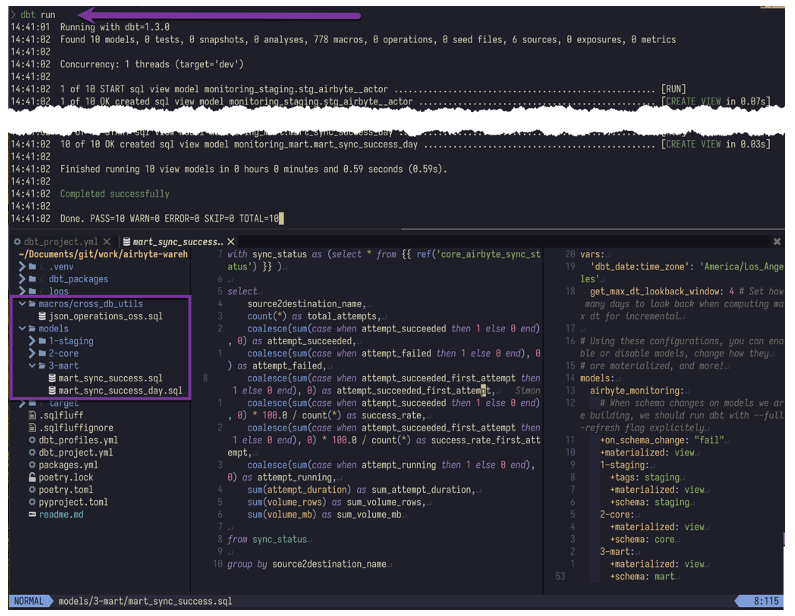Switch to the dbt_project.yml tab
The image size is (795, 616).
tap(60, 242)
